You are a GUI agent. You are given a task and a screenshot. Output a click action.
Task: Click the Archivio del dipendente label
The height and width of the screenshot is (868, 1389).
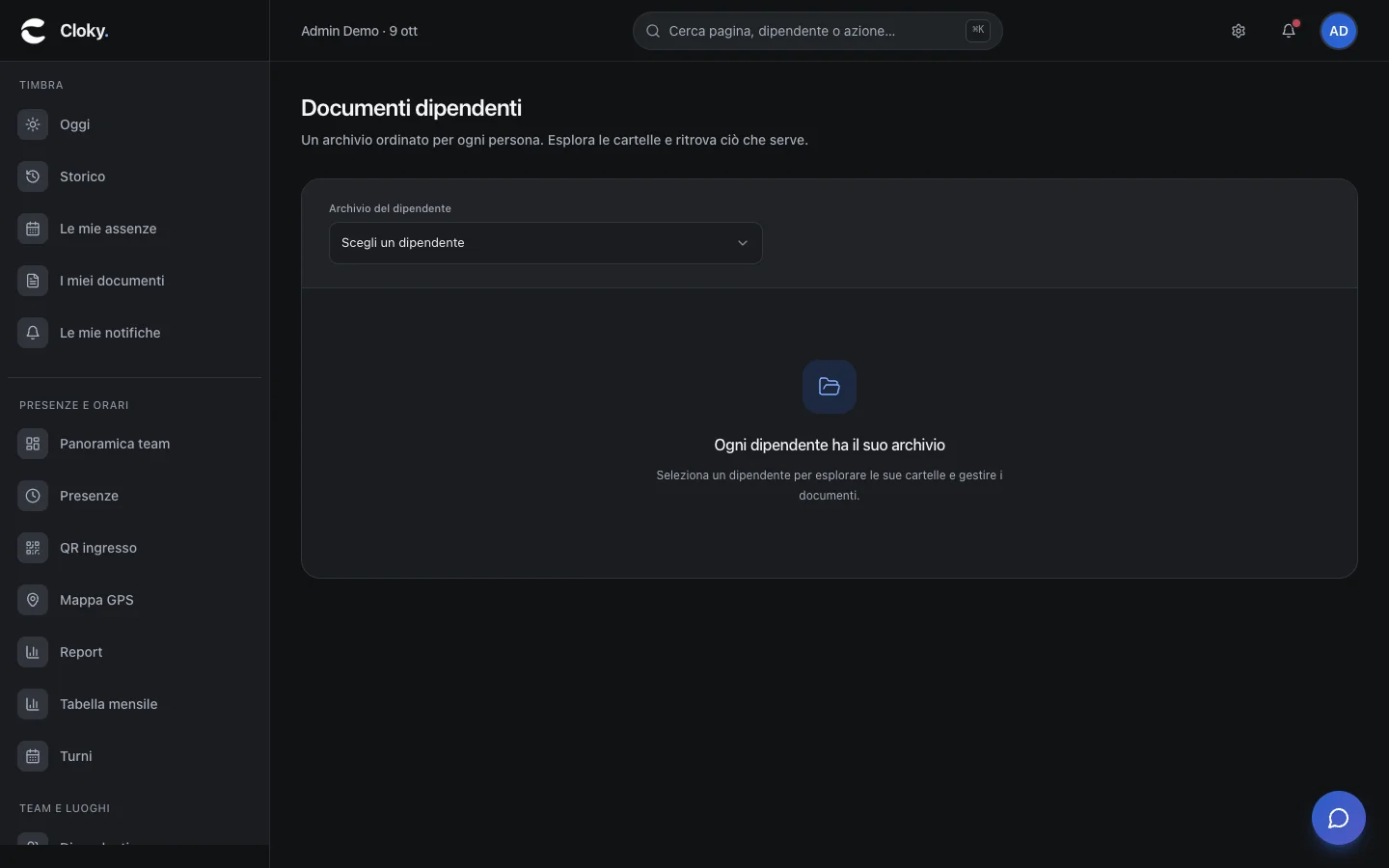pos(390,208)
